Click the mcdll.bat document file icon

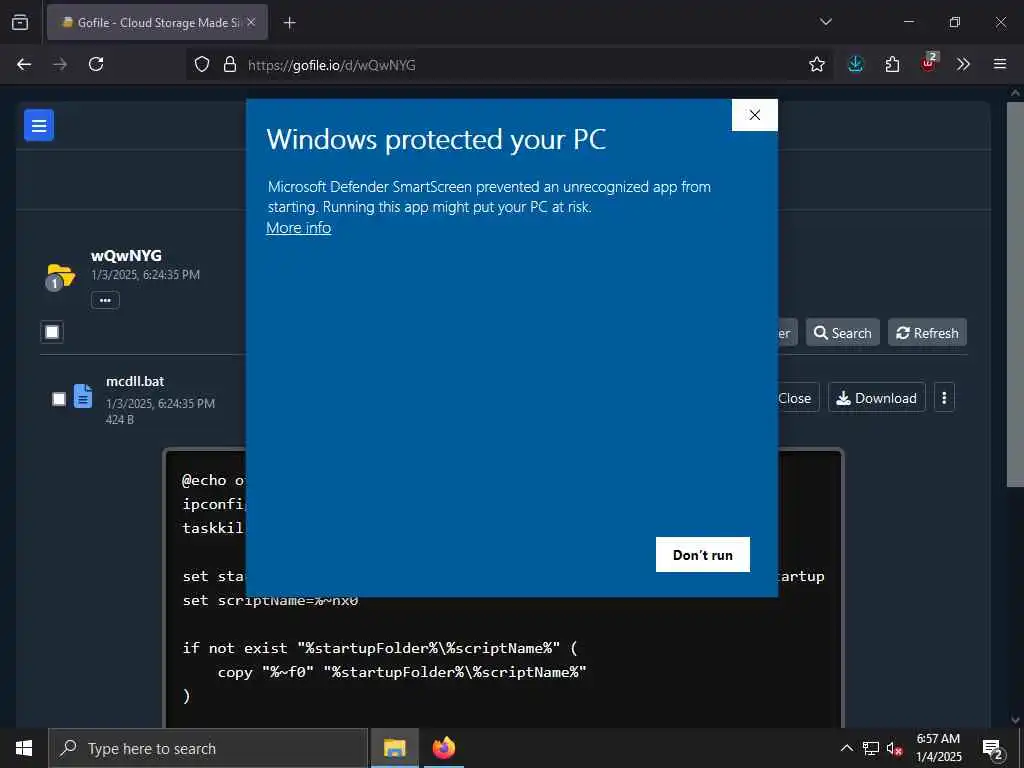(x=83, y=396)
